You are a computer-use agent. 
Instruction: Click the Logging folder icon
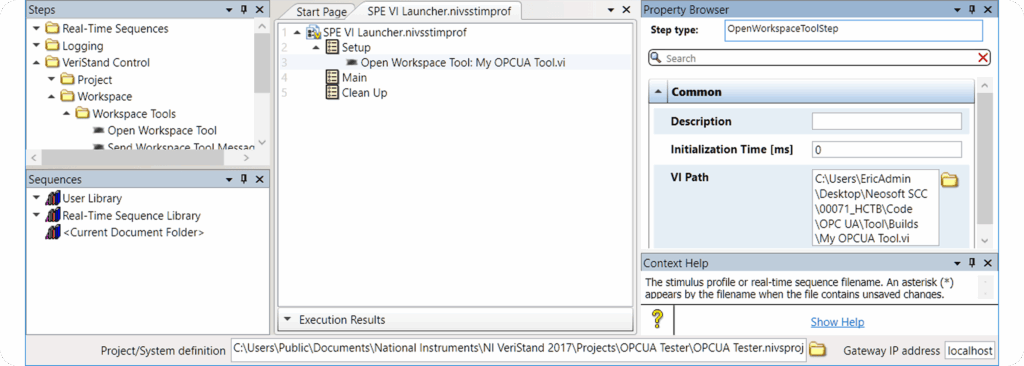click(x=52, y=46)
